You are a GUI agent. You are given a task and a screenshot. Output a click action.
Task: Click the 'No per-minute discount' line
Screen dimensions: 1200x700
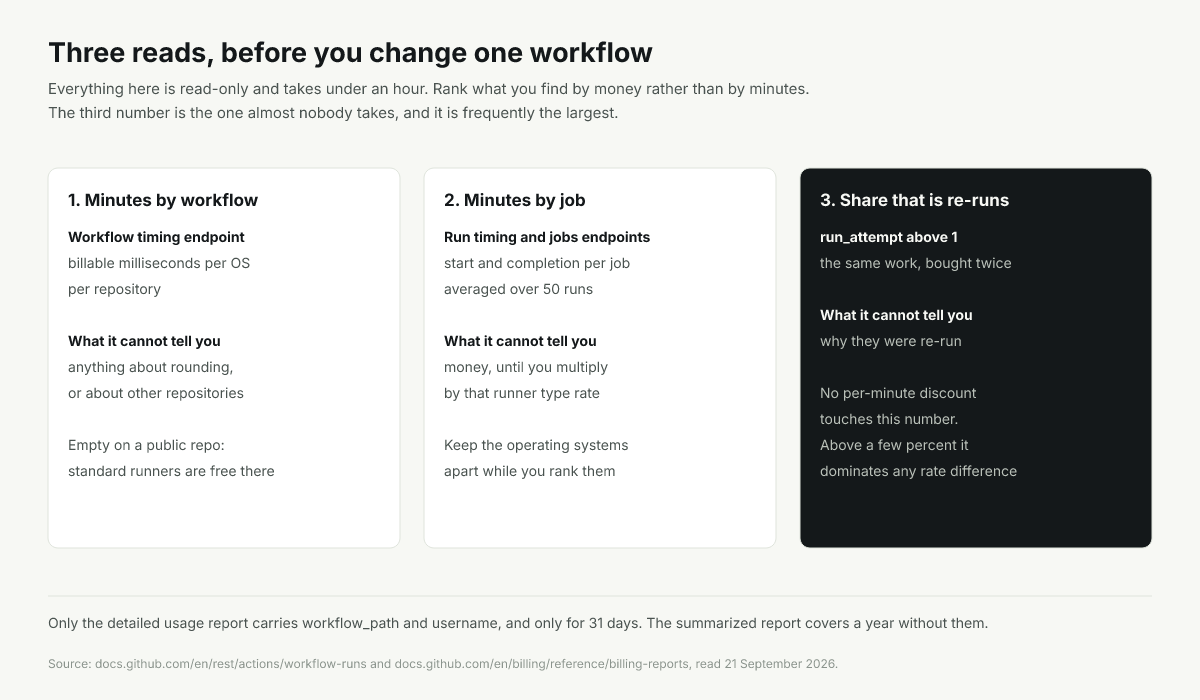click(x=898, y=393)
